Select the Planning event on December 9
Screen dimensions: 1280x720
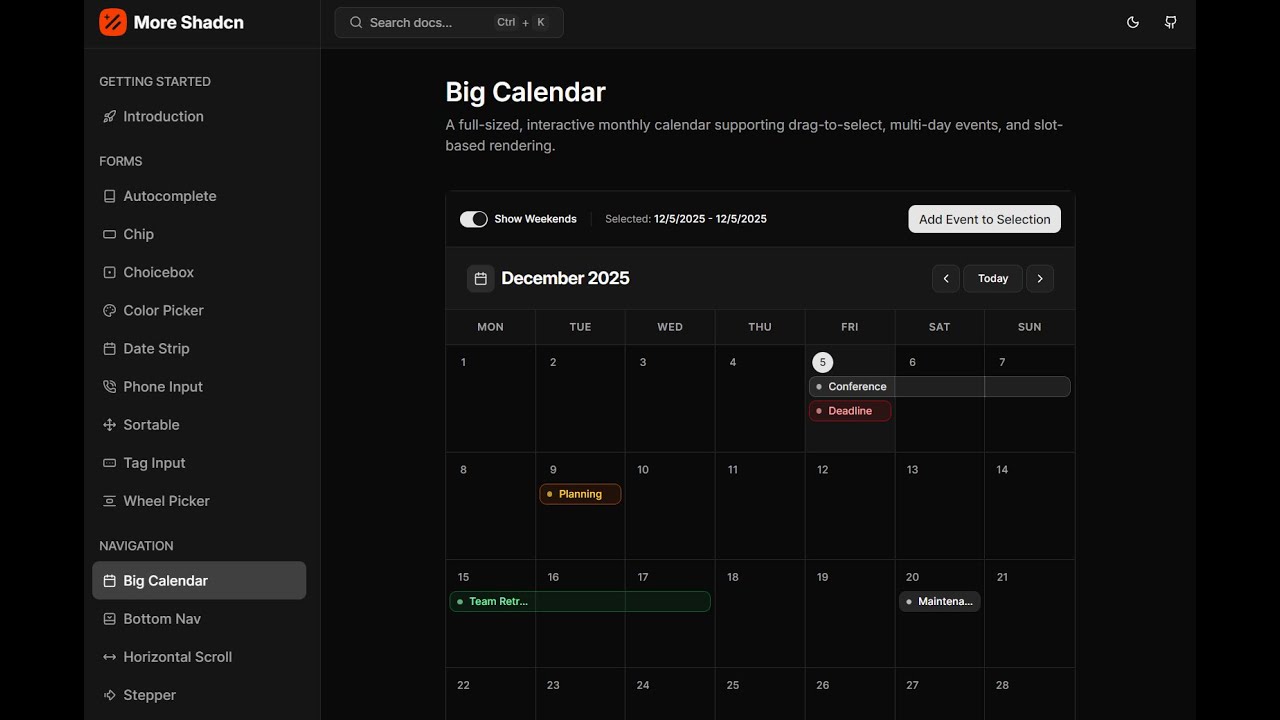tap(580, 494)
